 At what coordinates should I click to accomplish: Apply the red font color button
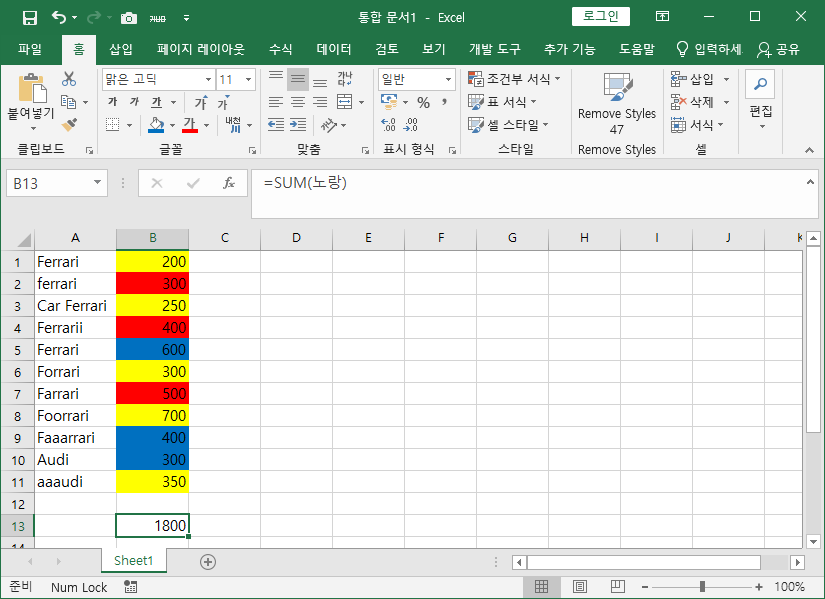189,125
